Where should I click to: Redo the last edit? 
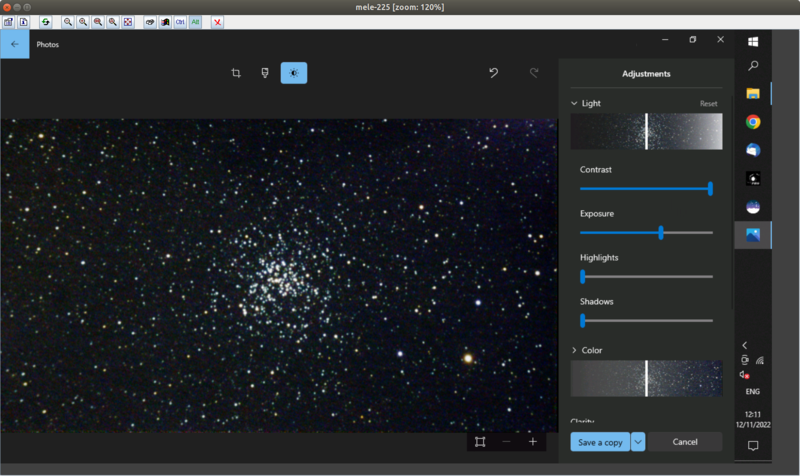coord(534,73)
